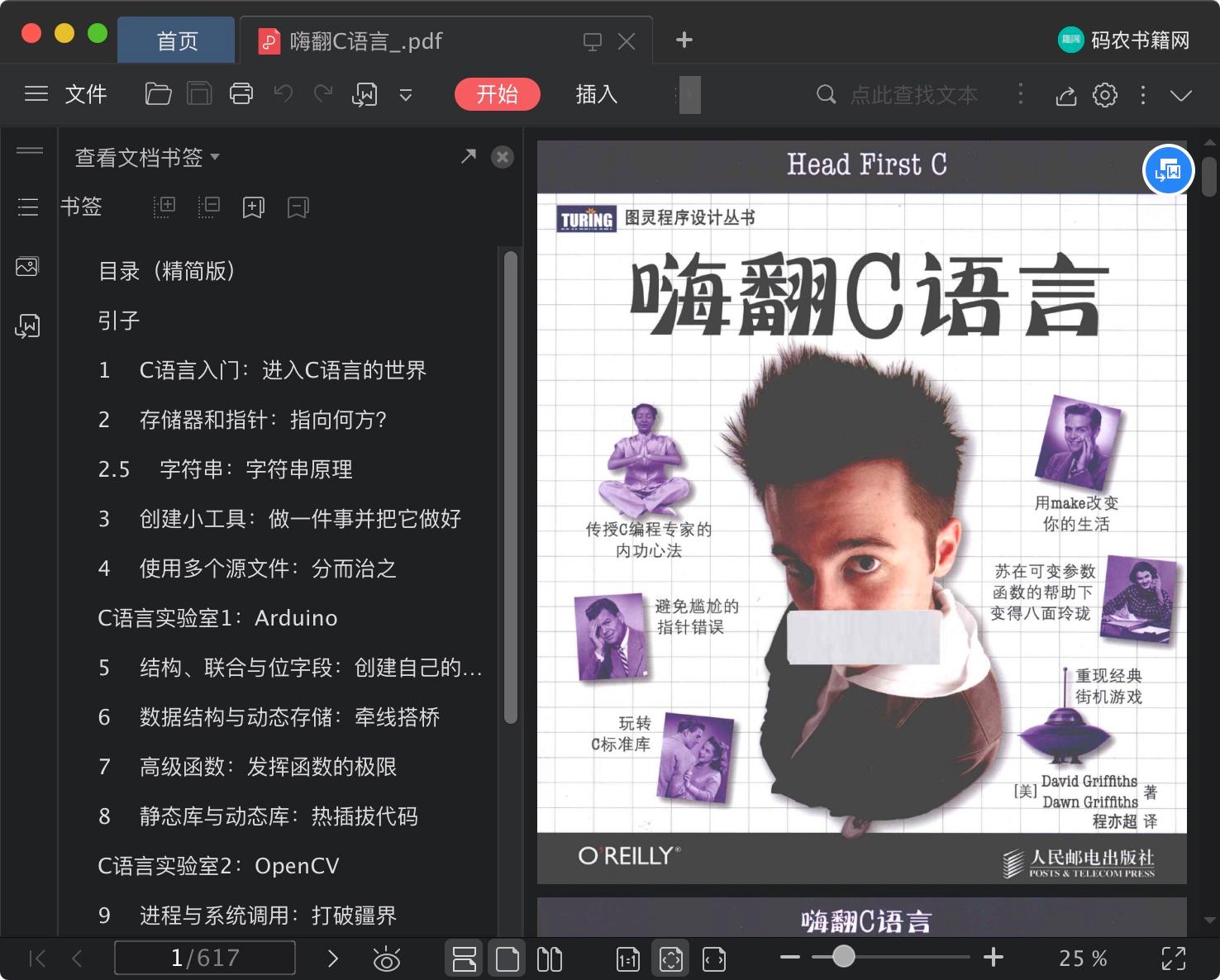Jump to chapter 7 高级函数

(247, 767)
